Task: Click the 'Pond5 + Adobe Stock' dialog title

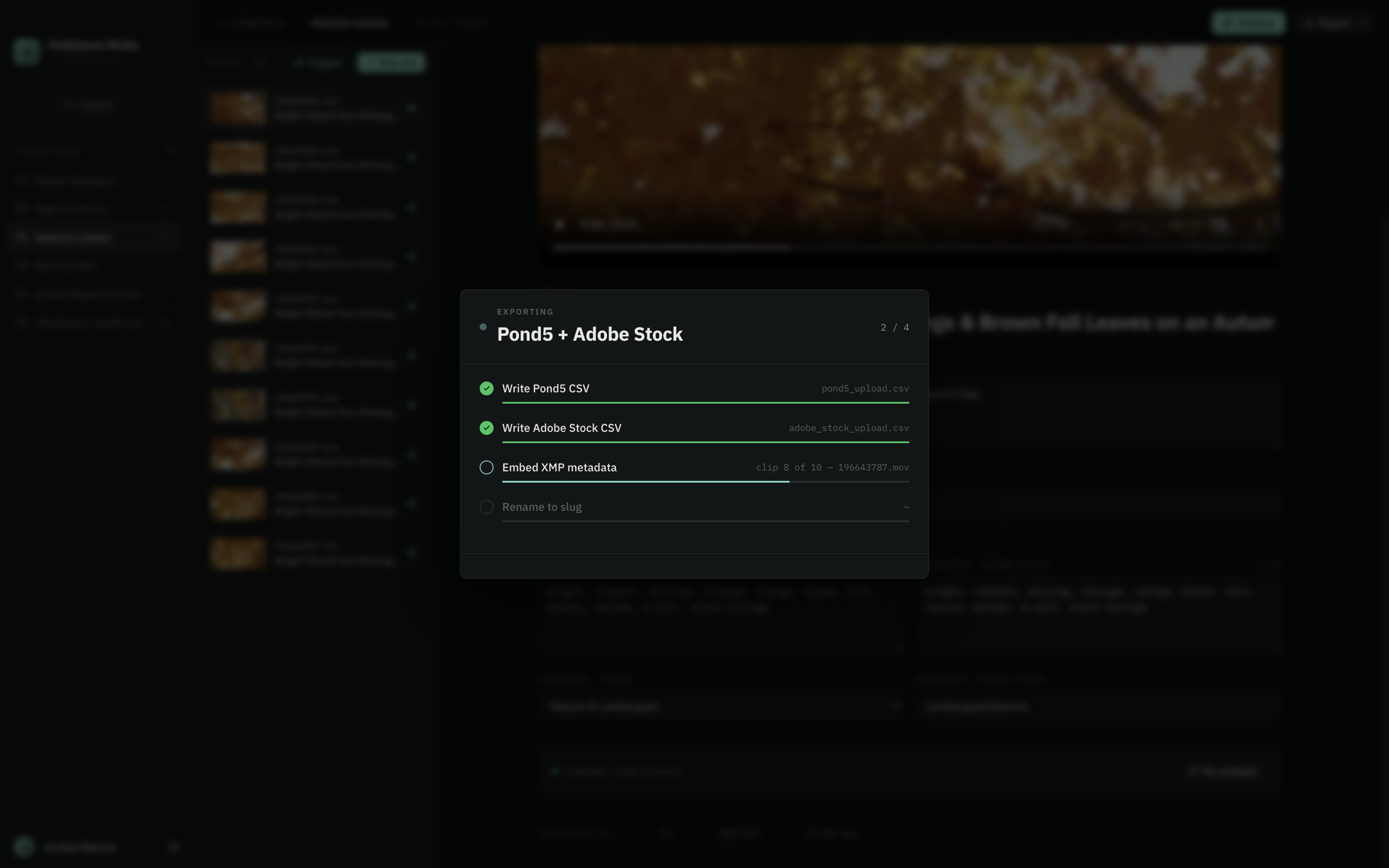Action: click(590, 334)
